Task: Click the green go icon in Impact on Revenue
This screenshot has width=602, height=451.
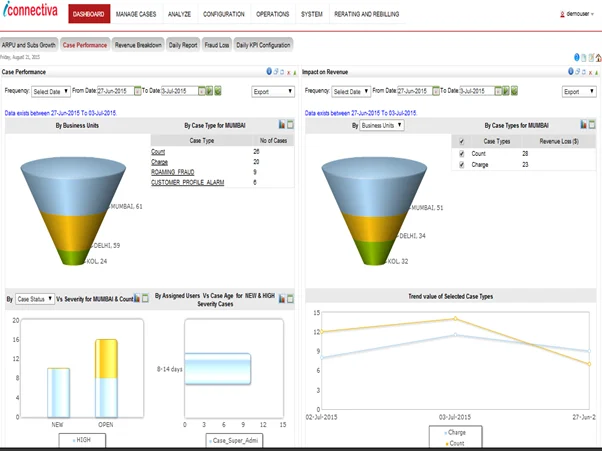Action: [x=506, y=91]
